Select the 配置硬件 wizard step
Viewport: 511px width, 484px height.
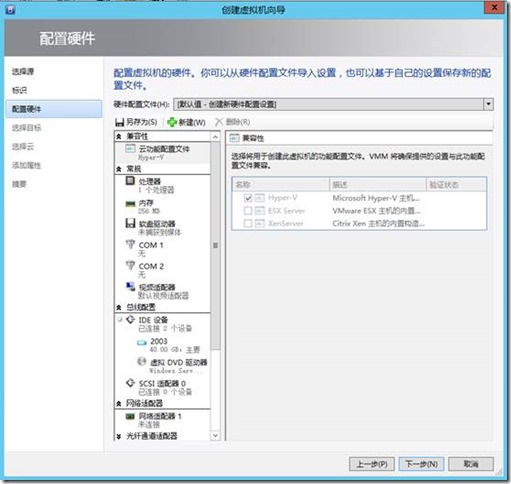[54, 109]
